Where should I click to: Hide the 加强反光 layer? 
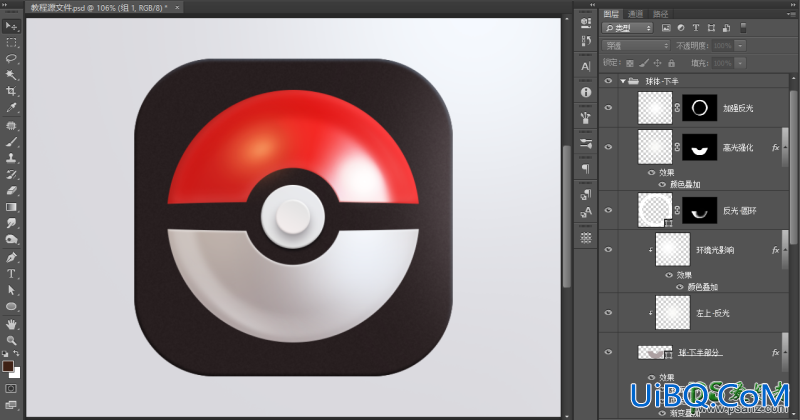click(608, 108)
